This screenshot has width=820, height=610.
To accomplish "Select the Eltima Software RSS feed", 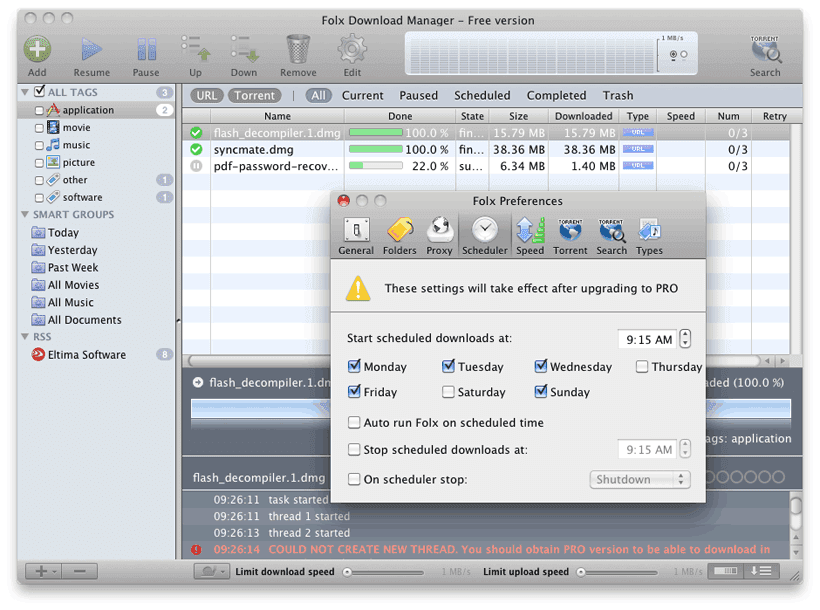I will pos(84,354).
